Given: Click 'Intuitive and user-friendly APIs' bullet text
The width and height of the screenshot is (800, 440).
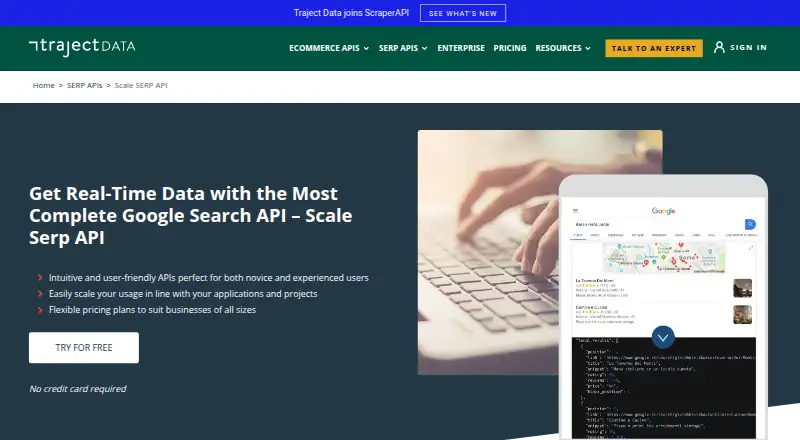Looking at the screenshot, I should [x=209, y=278].
